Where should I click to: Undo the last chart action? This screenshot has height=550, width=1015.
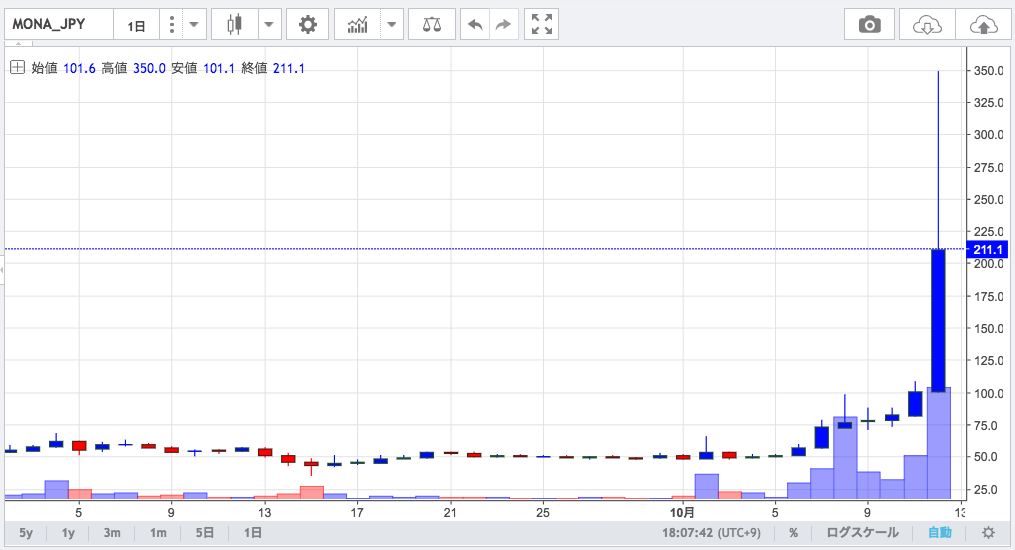point(475,25)
